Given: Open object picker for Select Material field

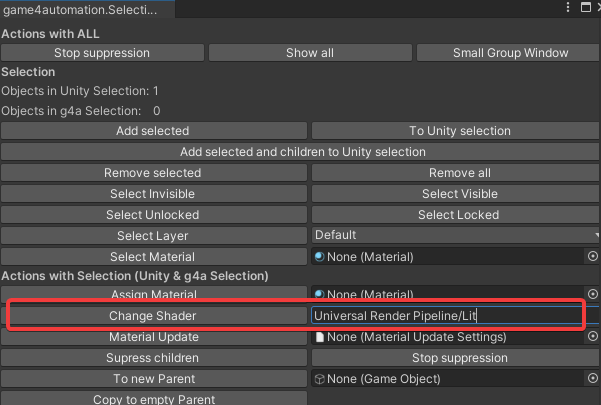Looking at the screenshot, I should (x=592, y=257).
